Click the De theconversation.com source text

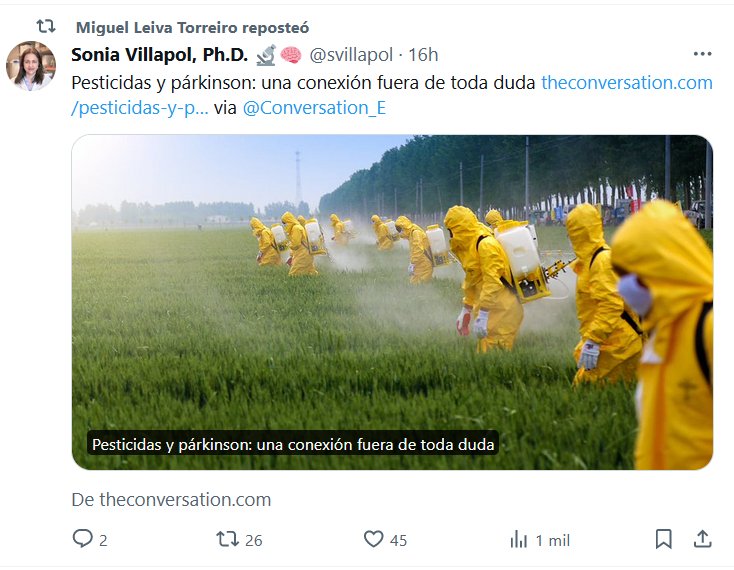171,500
